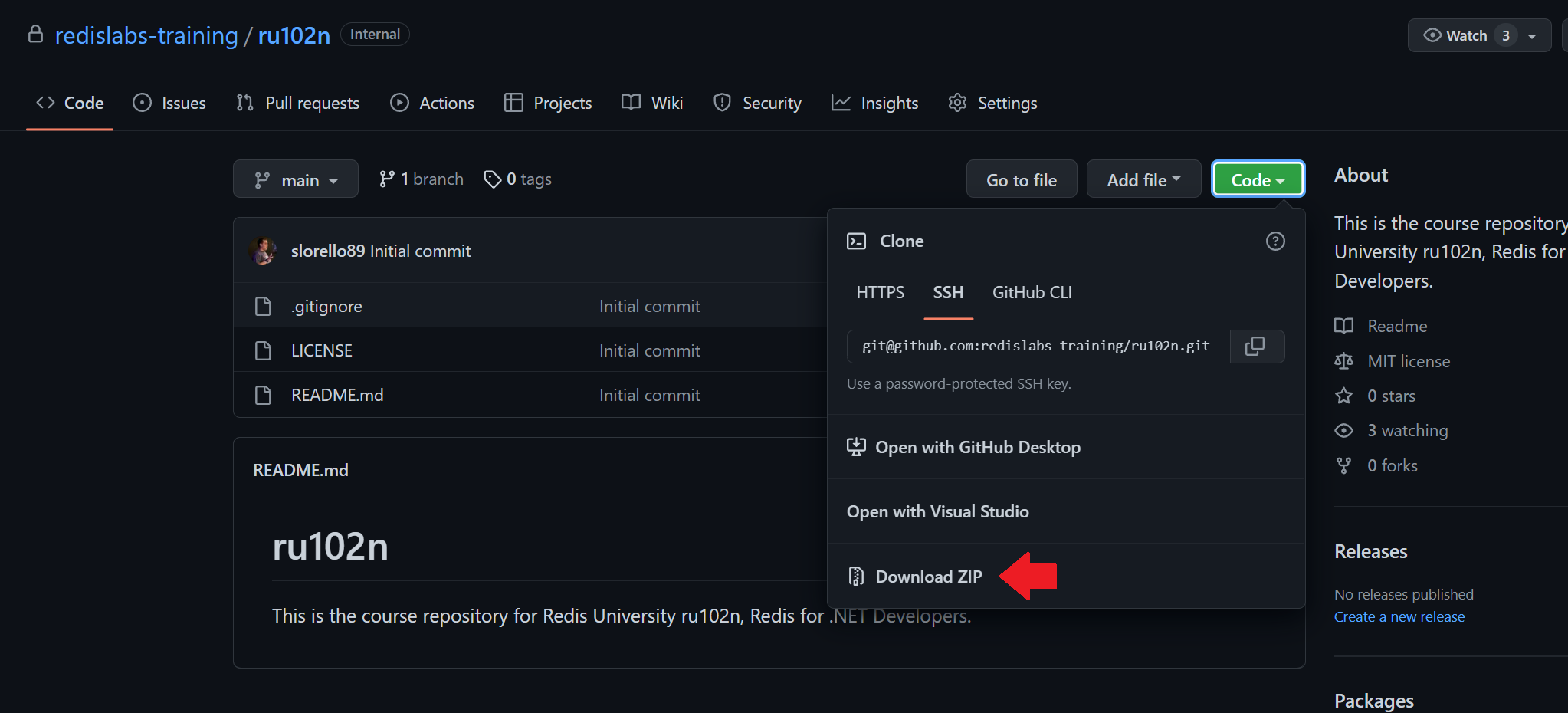Click the eye icon next to 3 watching
Viewport: 1568px width, 713px height.
coord(1343,430)
